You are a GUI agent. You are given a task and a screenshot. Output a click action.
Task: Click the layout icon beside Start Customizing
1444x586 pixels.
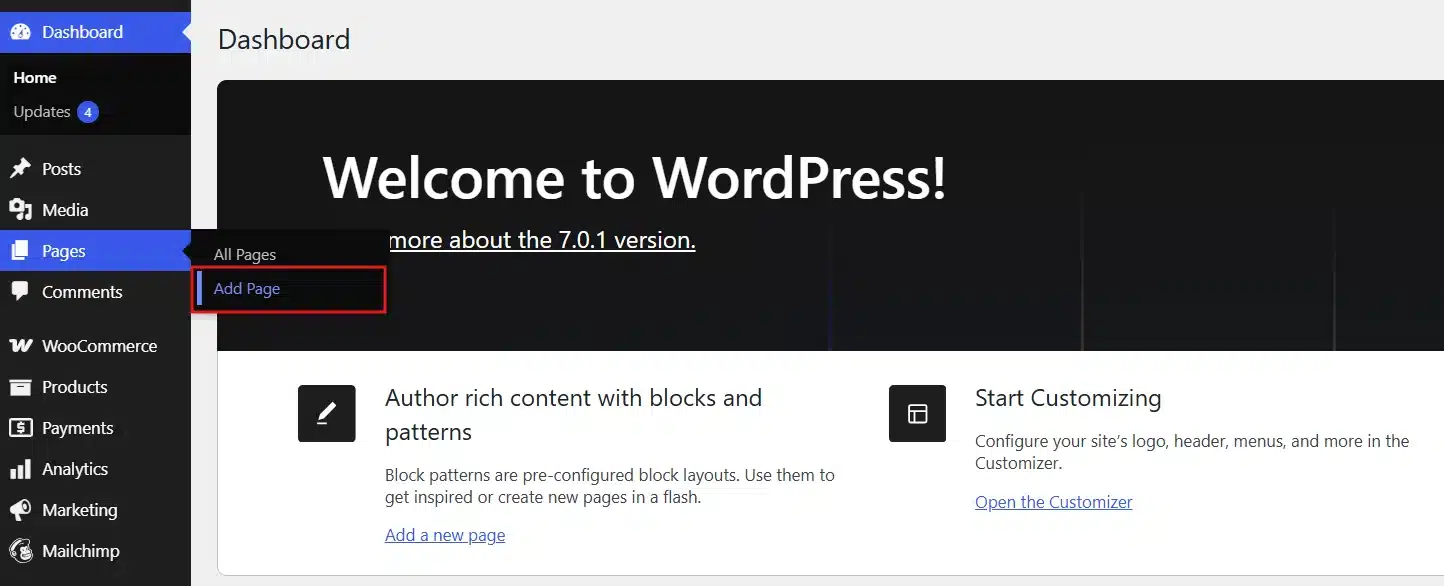(x=917, y=413)
